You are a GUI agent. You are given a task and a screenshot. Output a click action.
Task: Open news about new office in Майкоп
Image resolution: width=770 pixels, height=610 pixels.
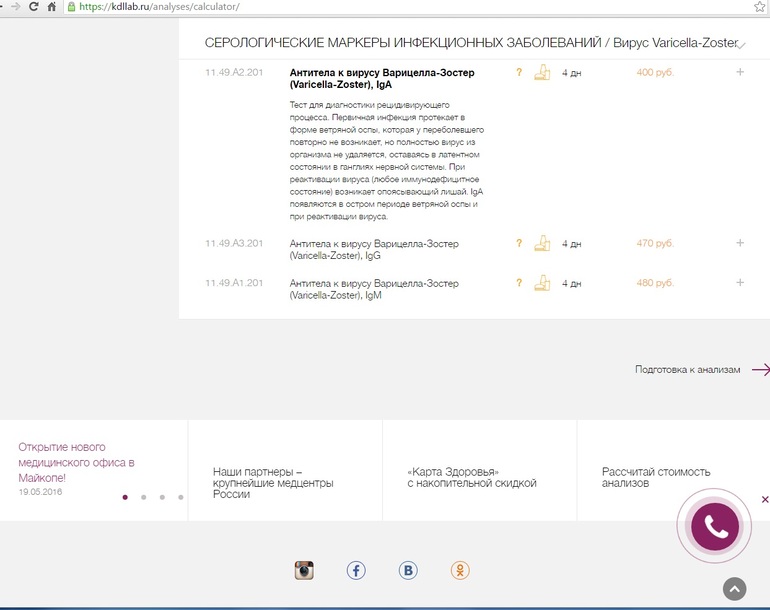point(76,462)
